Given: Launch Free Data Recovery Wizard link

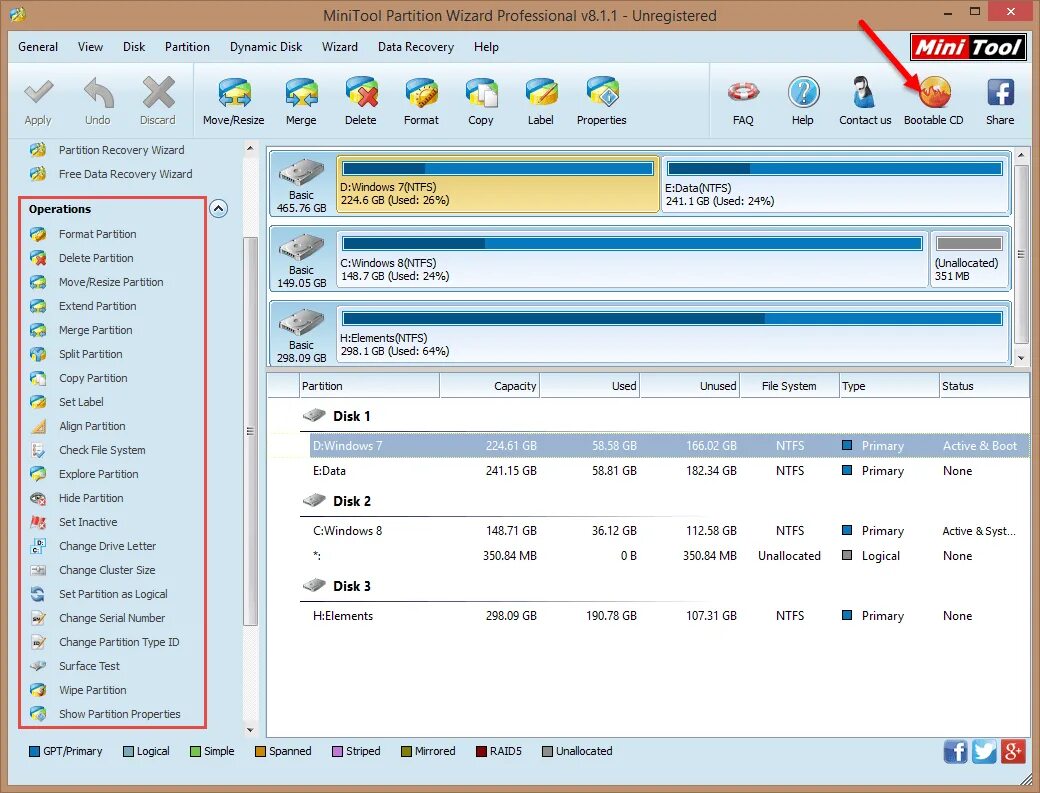Looking at the screenshot, I should (x=125, y=174).
